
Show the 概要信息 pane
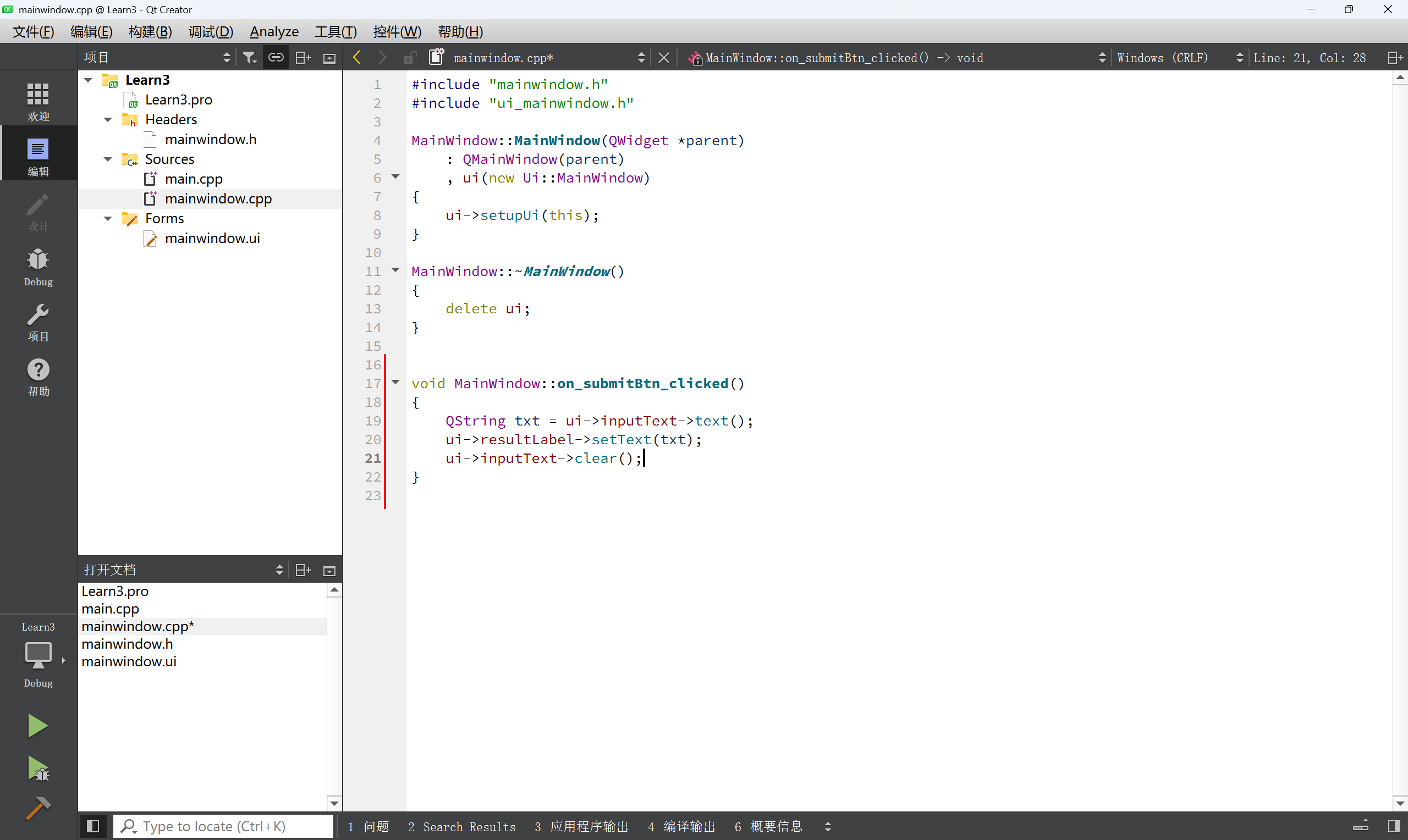coord(768,827)
